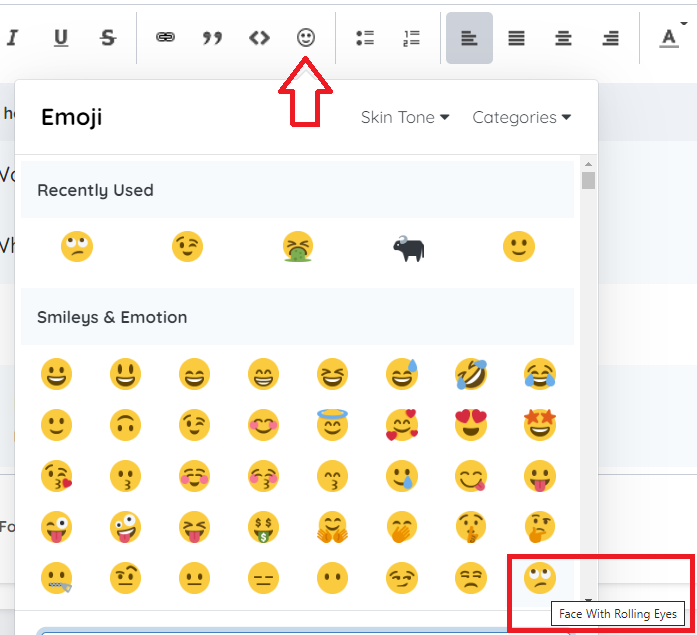Select the expressionless face emoji
Image resolution: width=697 pixels, height=635 pixels.
[x=264, y=578]
